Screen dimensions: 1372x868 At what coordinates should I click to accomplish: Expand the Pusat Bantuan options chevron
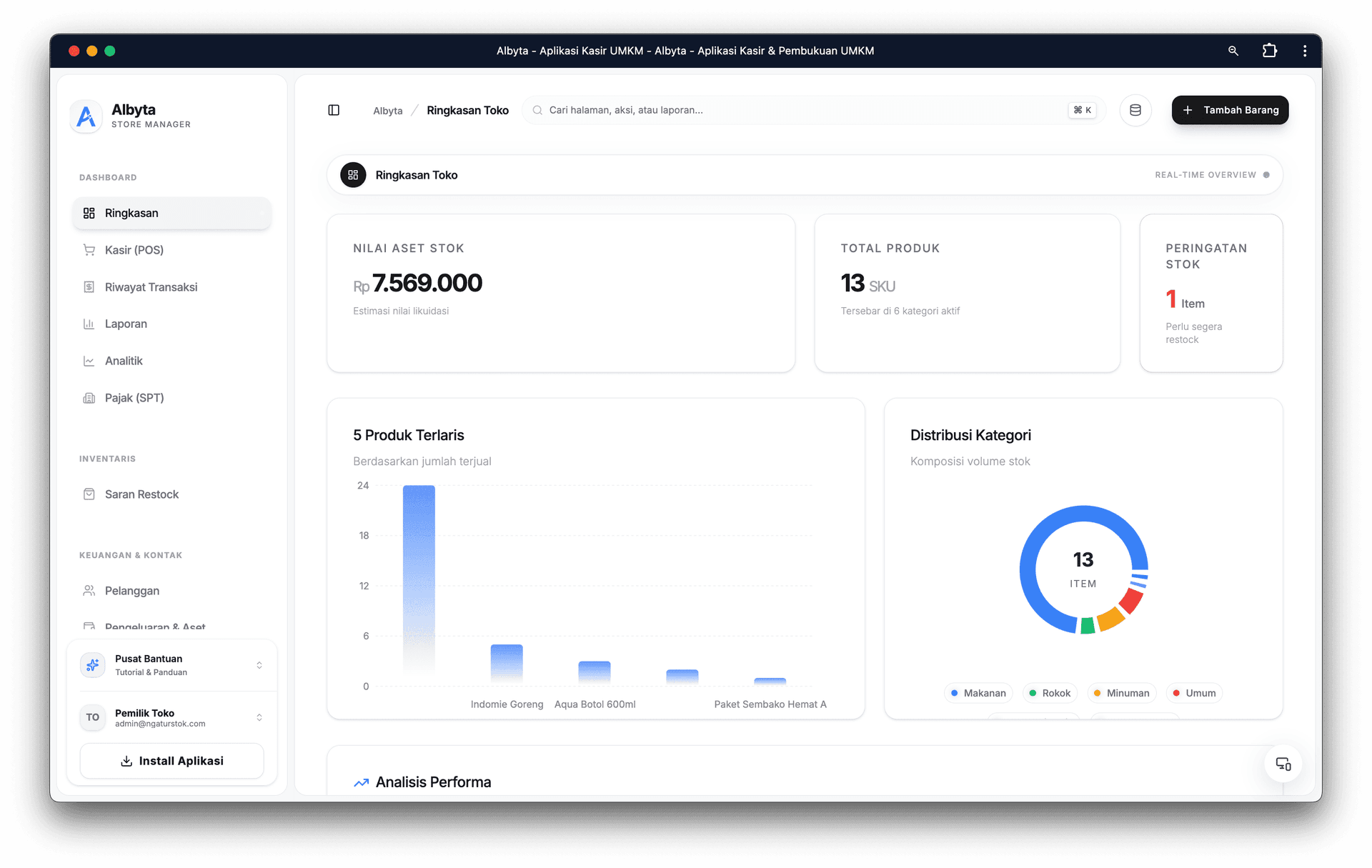tap(259, 664)
